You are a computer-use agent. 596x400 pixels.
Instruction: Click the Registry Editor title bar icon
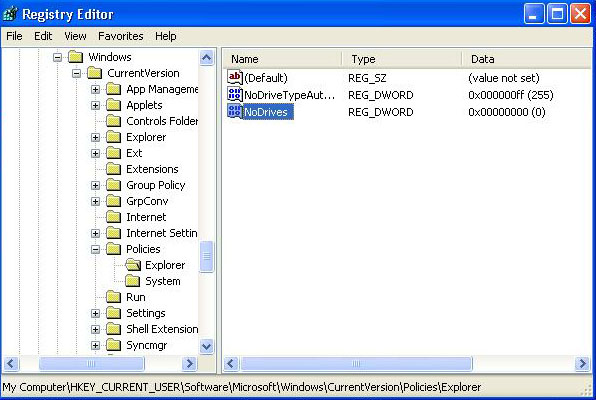click(10, 14)
